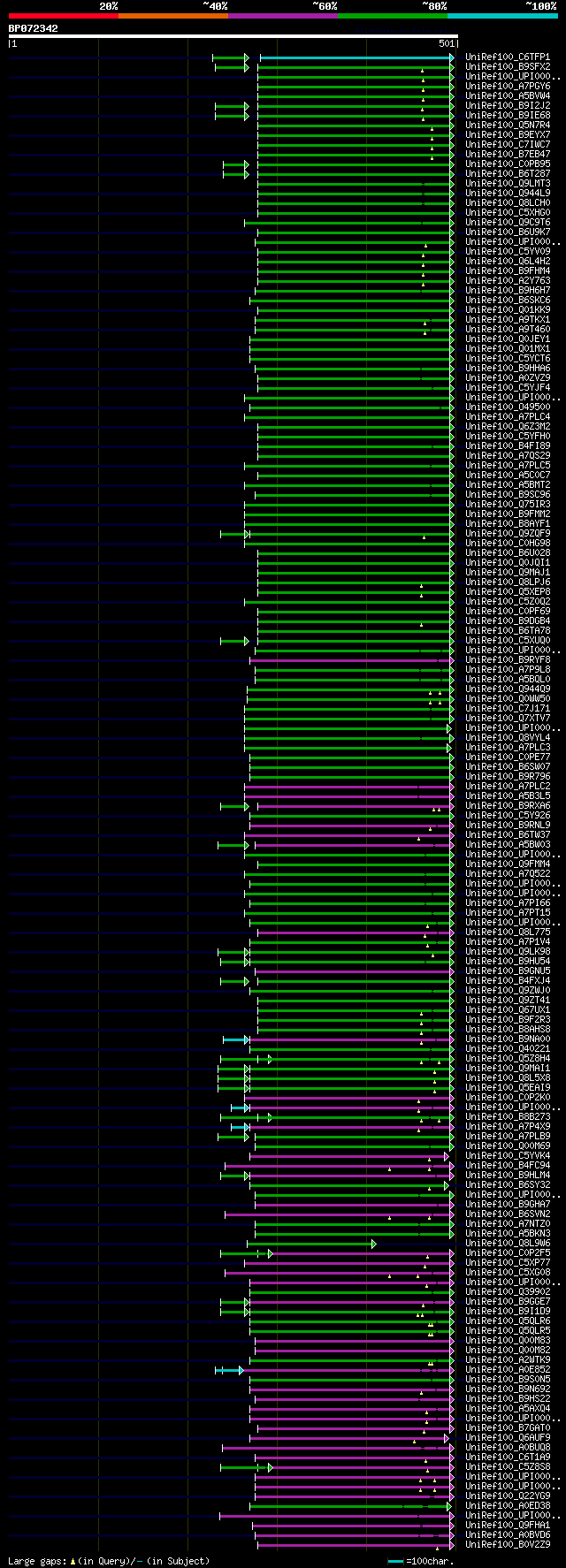Select hit label UniRef100_C7J171
The width and height of the screenshot is (566, 1568).
(x=508, y=708)
